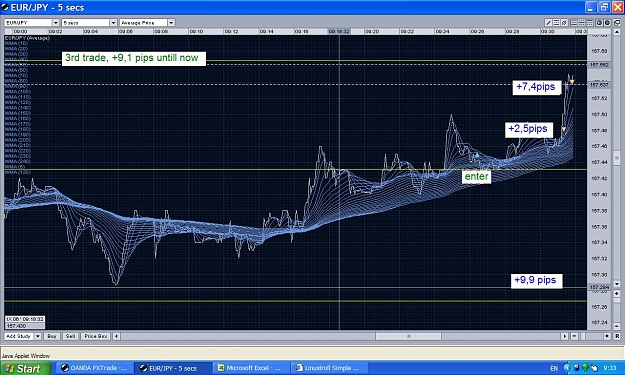The width and height of the screenshot is (625, 375).
Task: Switch to OANDA FXTrade taskbar window
Action: pos(94,368)
